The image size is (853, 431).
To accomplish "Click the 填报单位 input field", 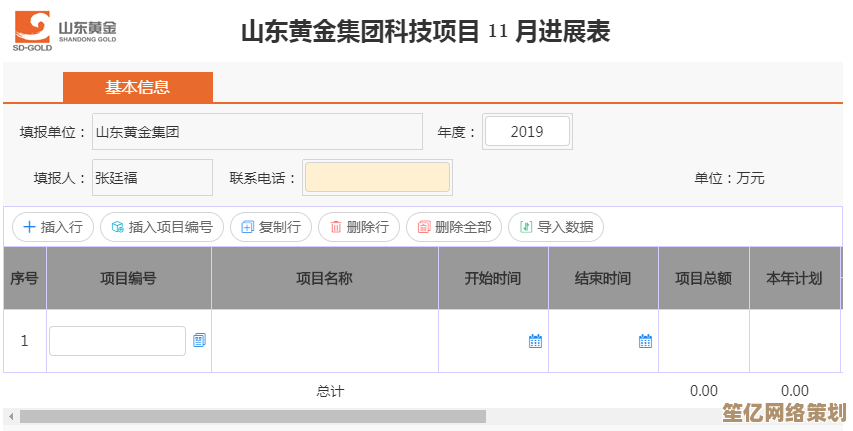I will click(257, 132).
